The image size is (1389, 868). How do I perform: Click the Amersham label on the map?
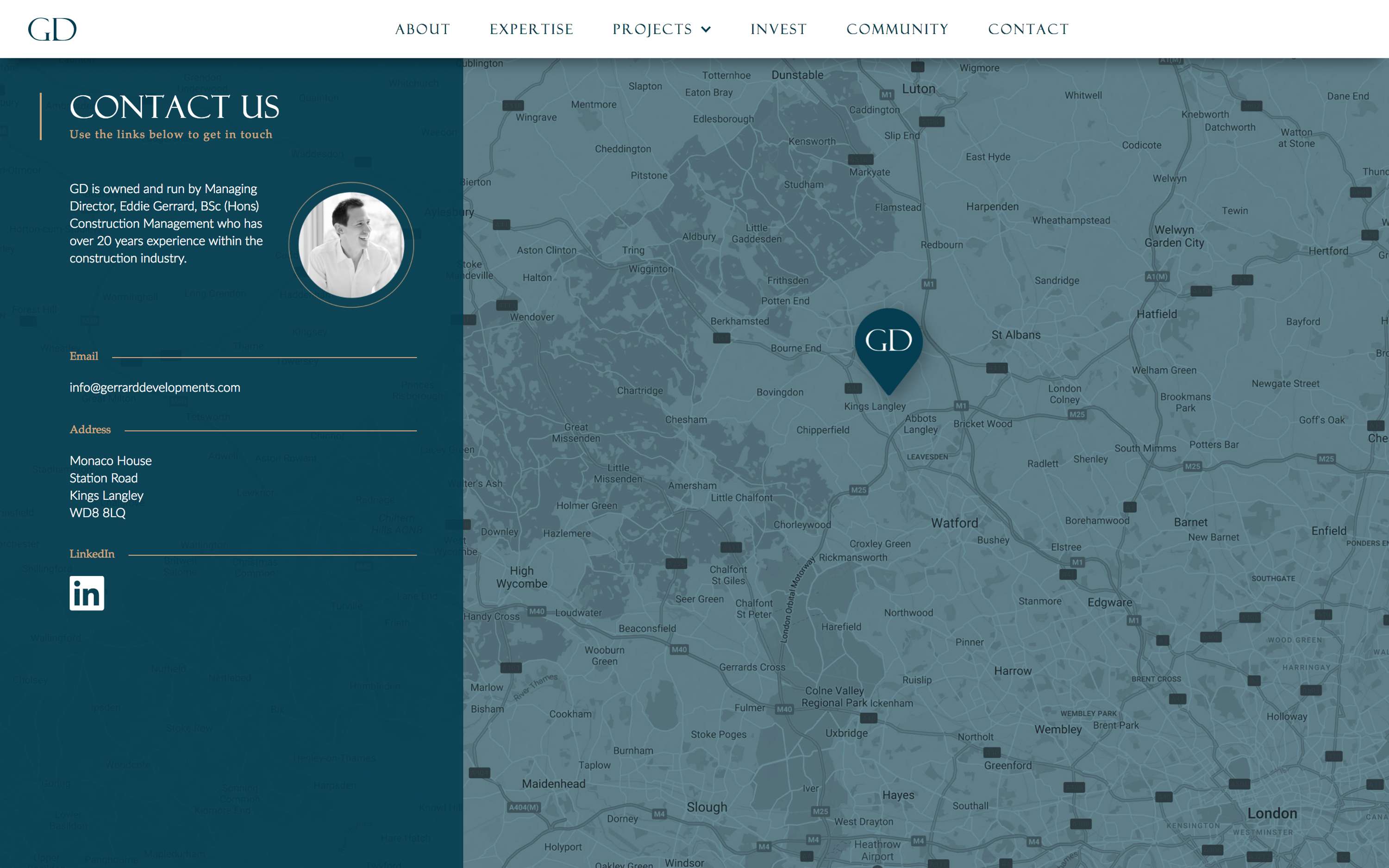692,486
